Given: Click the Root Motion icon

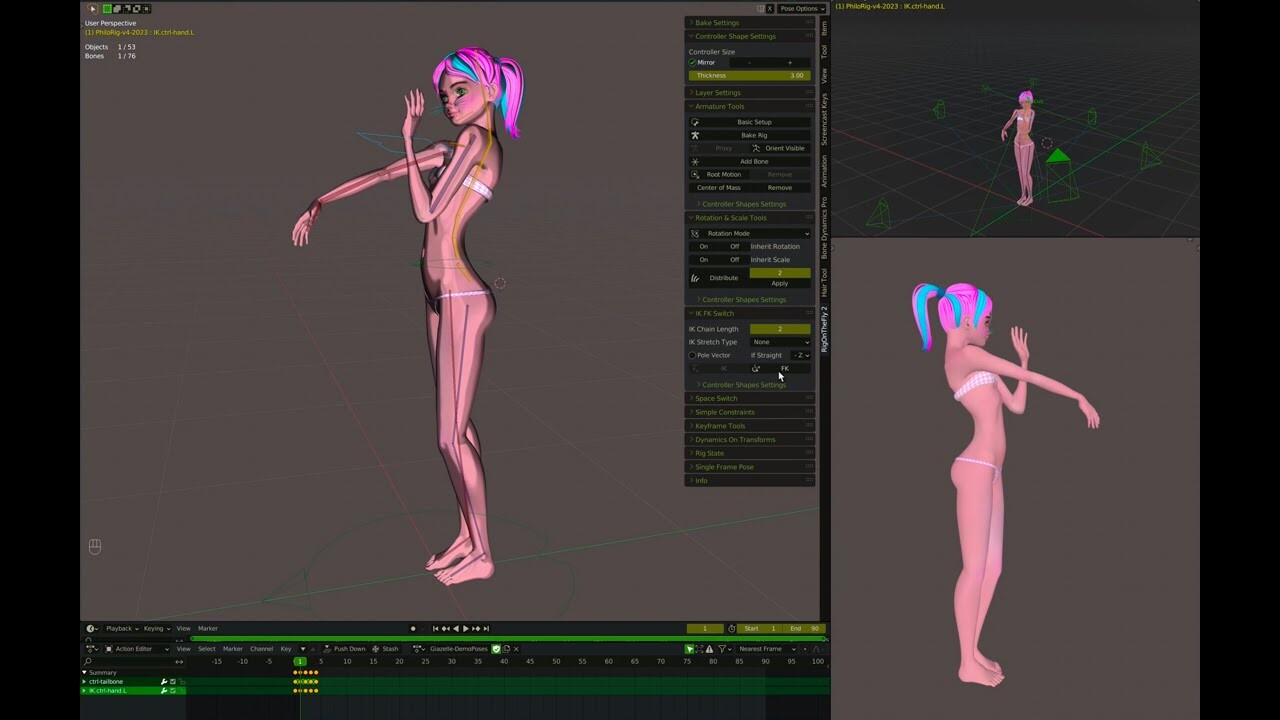Looking at the screenshot, I should point(694,174).
